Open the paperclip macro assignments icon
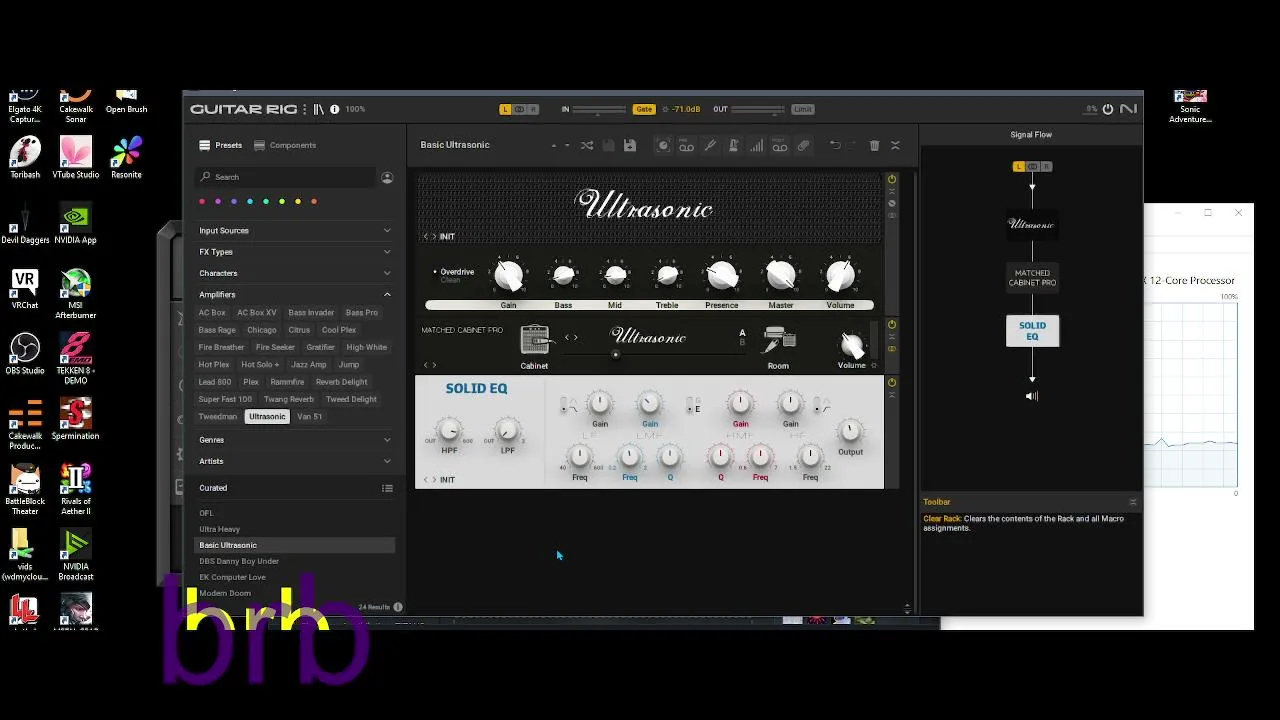Screen dimensions: 1280x720 pos(803,145)
